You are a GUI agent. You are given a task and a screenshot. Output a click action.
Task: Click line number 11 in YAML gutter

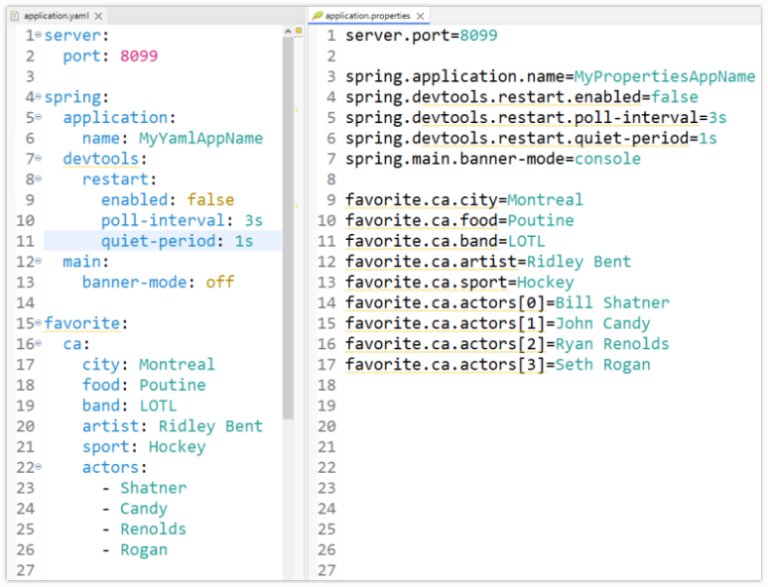point(26,241)
